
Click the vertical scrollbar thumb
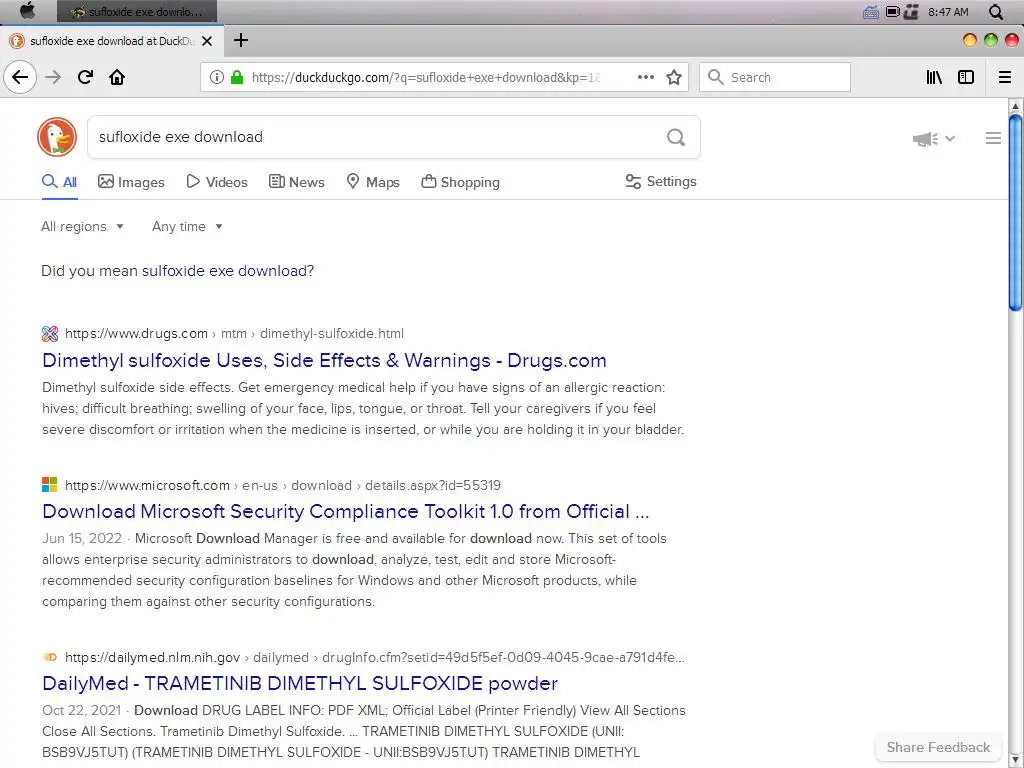coord(1016,213)
